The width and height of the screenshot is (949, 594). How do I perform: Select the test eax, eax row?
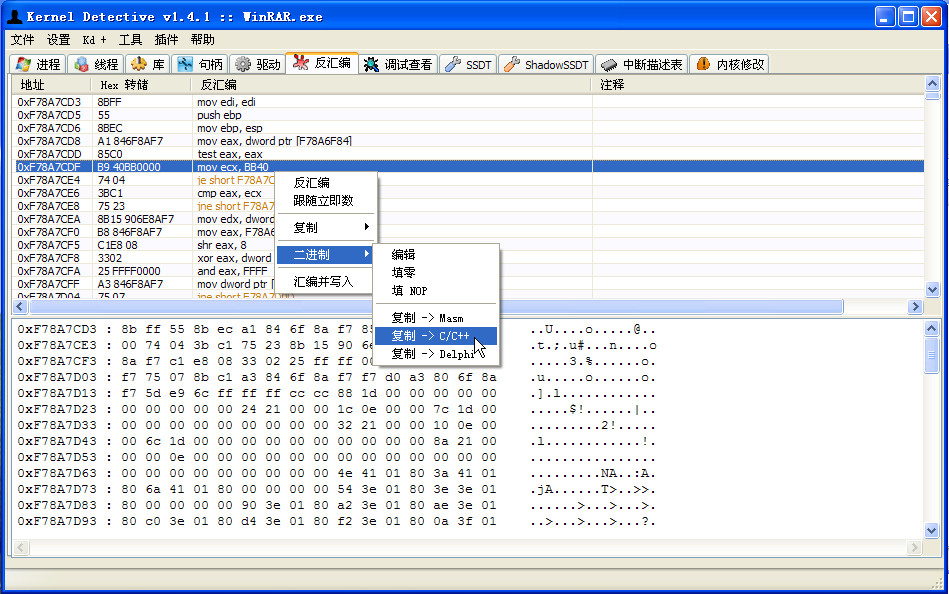(x=468, y=154)
